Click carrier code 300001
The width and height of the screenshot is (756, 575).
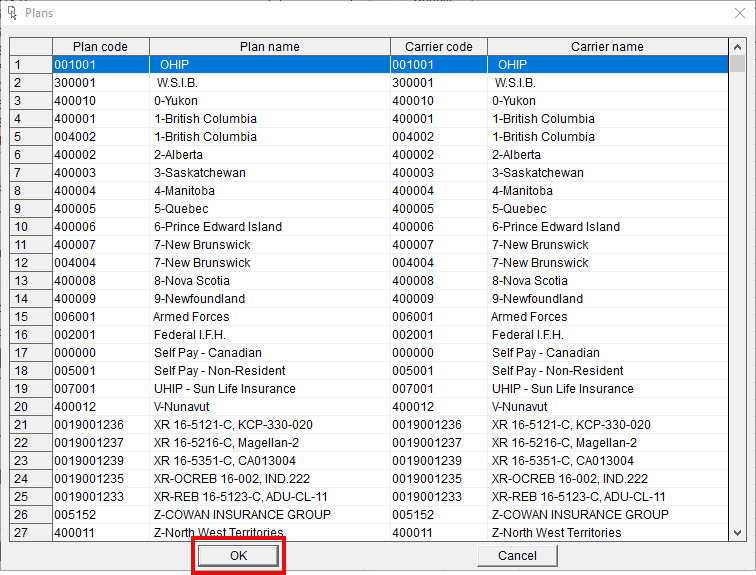coord(439,83)
